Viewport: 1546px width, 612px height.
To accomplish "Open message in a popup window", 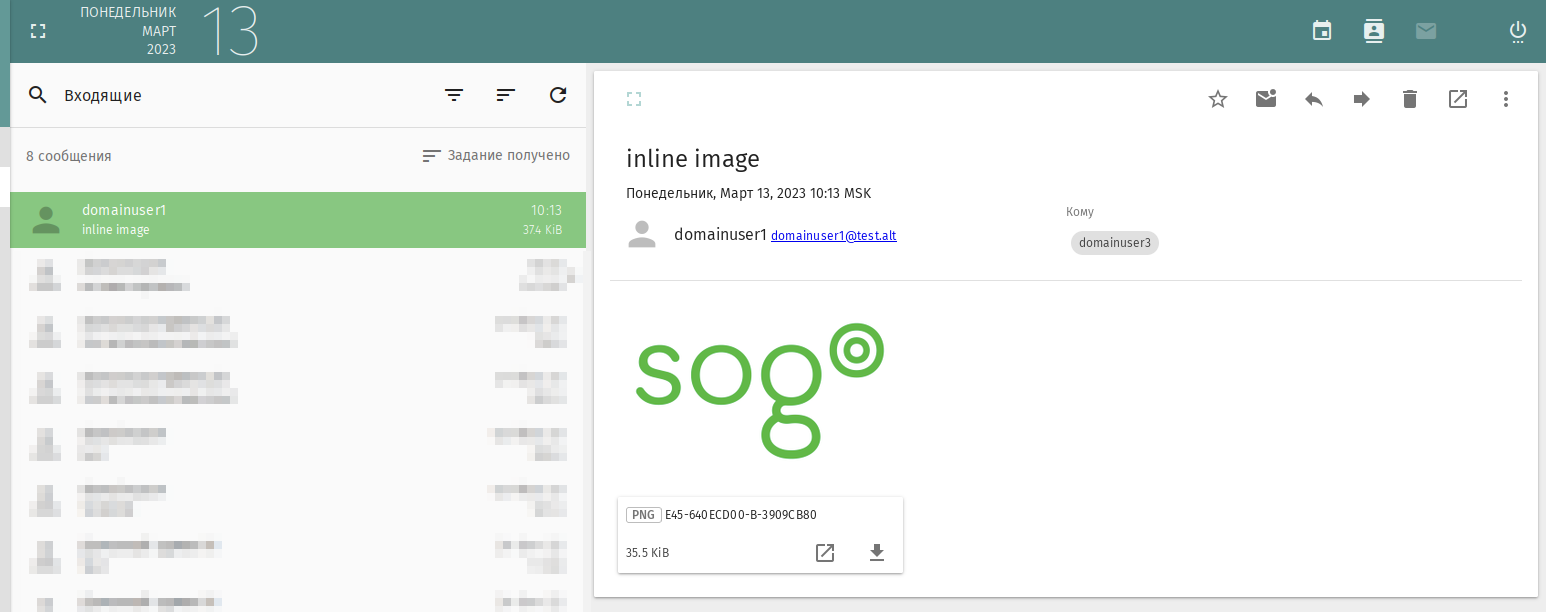I will 1458,99.
